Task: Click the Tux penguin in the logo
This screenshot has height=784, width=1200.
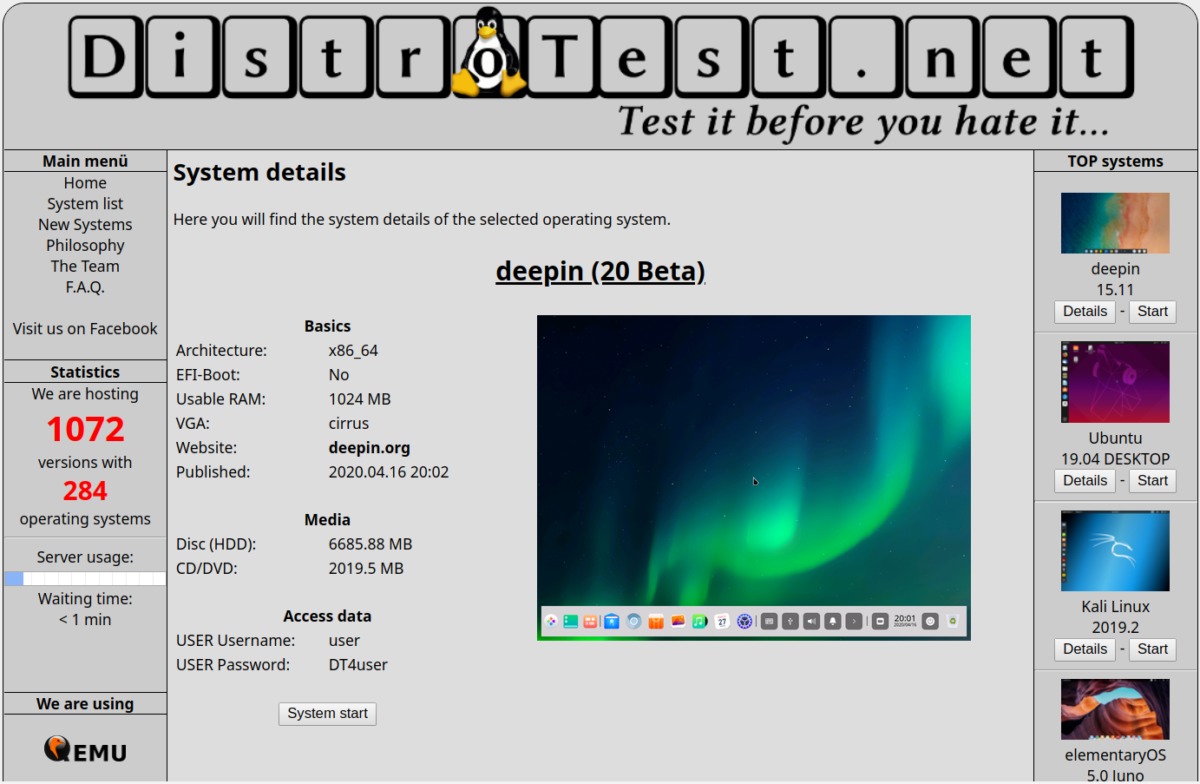Action: coord(488,52)
